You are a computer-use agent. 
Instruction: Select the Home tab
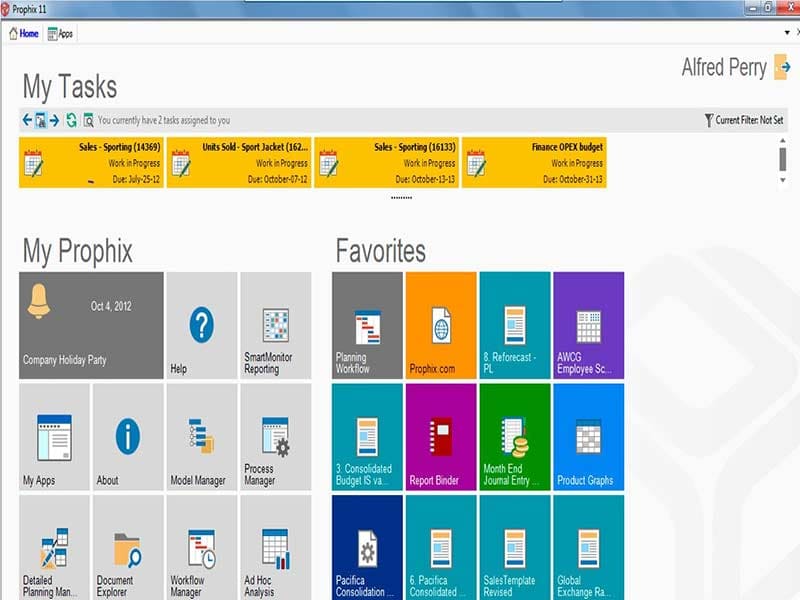[x=22, y=33]
